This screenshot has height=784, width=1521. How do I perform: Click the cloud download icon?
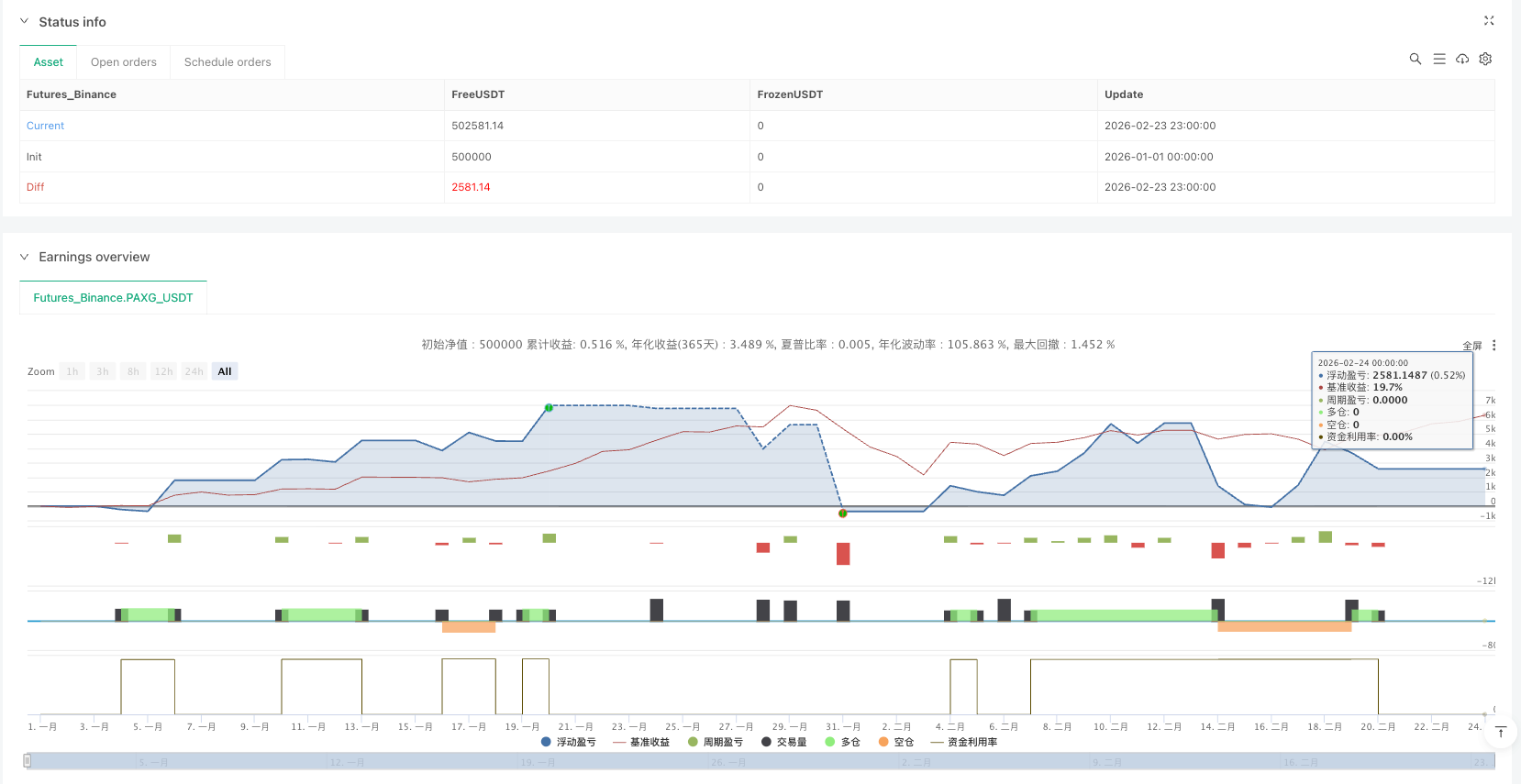coord(1462,59)
